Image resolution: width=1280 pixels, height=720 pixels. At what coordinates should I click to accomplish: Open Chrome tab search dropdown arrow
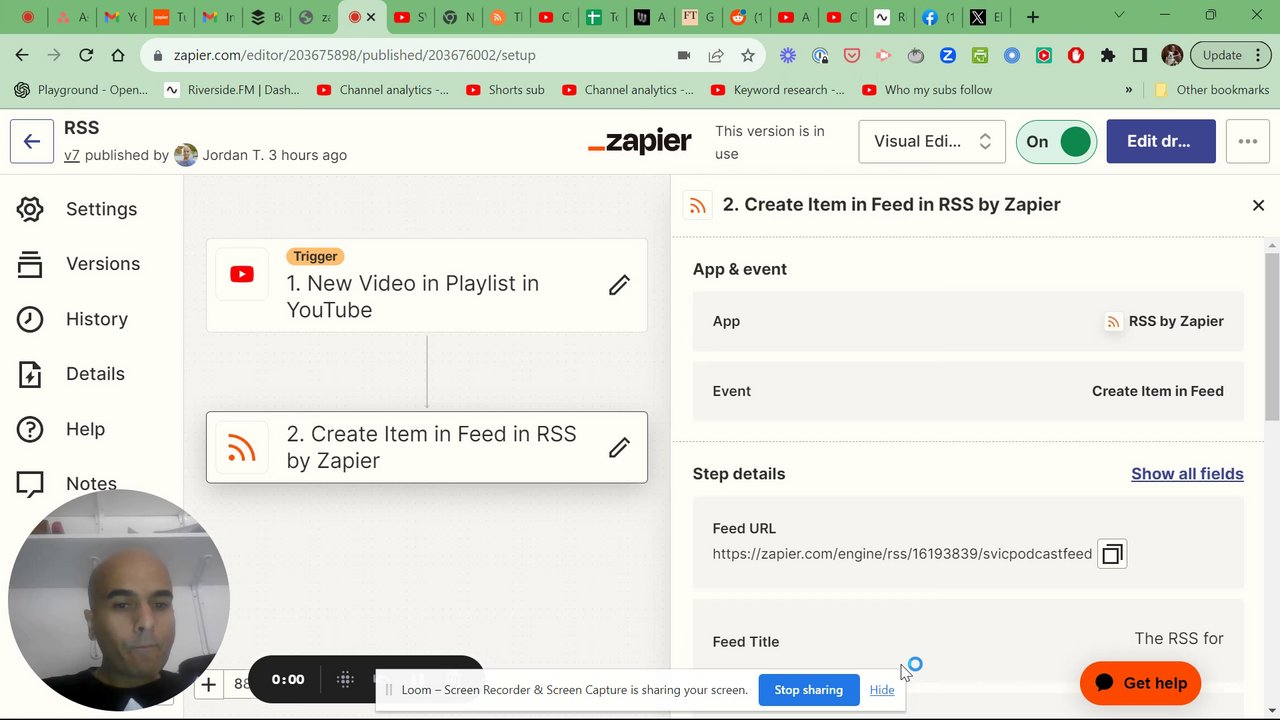pos(1119,16)
